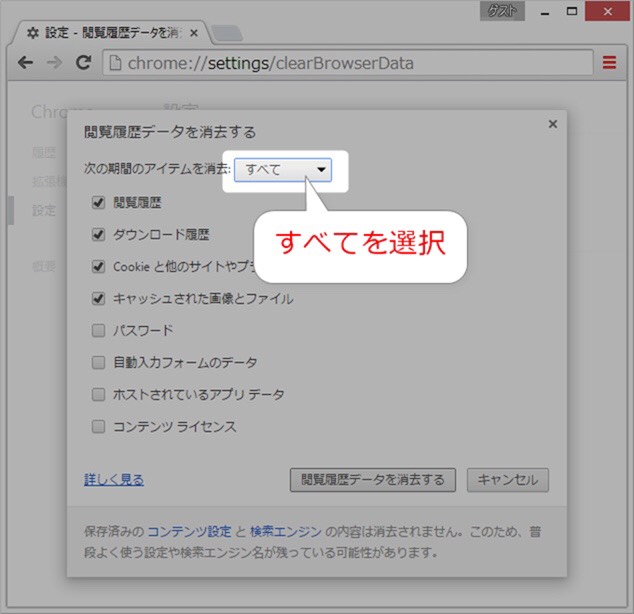Toggle the Cookie と他のサイト checkbox

pos(98,266)
